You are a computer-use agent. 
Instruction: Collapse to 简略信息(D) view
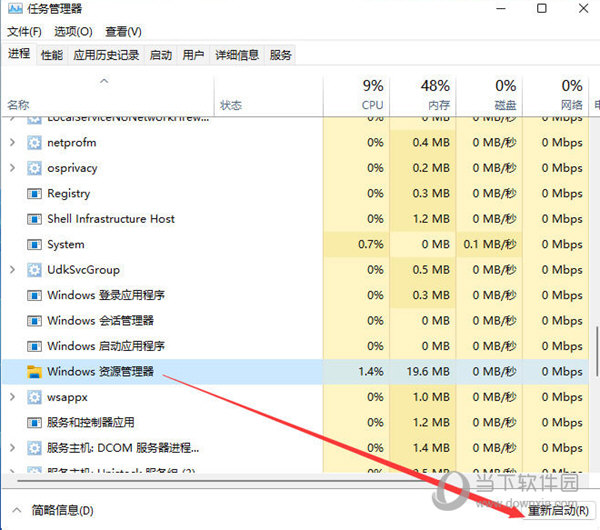point(53,510)
